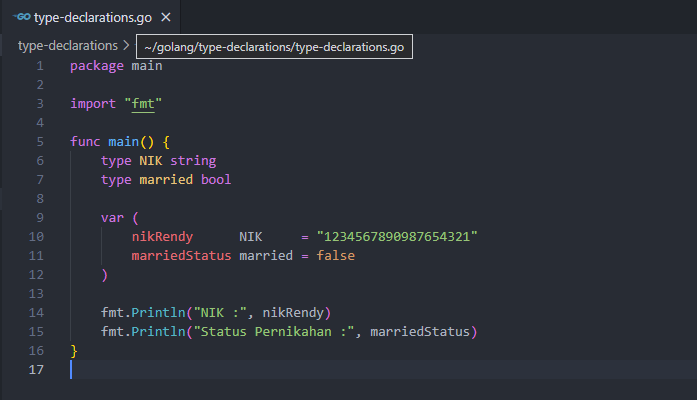Click "nikRendy" argument on line 14
Screen dimensions: 697x400
pyautogui.click(x=293, y=313)
